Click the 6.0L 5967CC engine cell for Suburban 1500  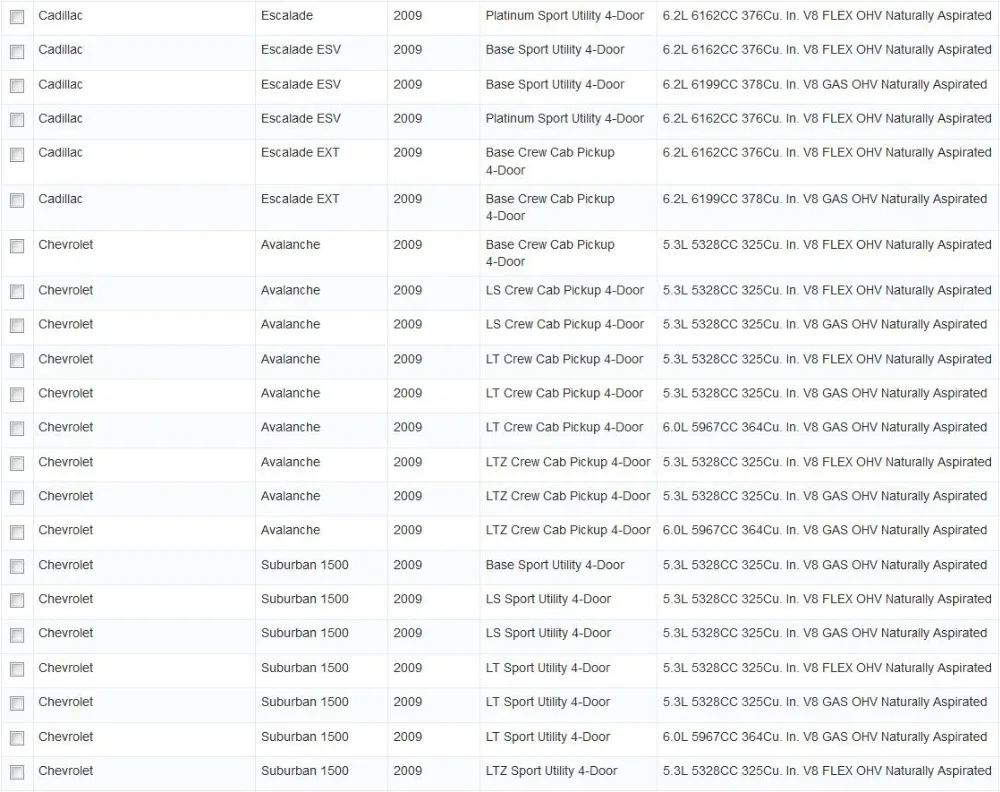pyautogui.click(x=825, y=737)
